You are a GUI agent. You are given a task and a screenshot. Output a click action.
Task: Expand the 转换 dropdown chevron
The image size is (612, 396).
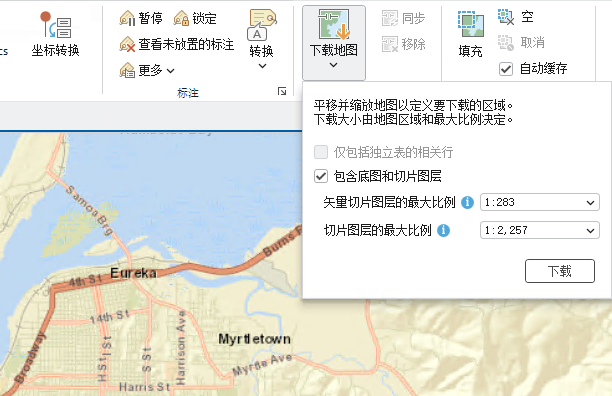click(x=262, y=66)
